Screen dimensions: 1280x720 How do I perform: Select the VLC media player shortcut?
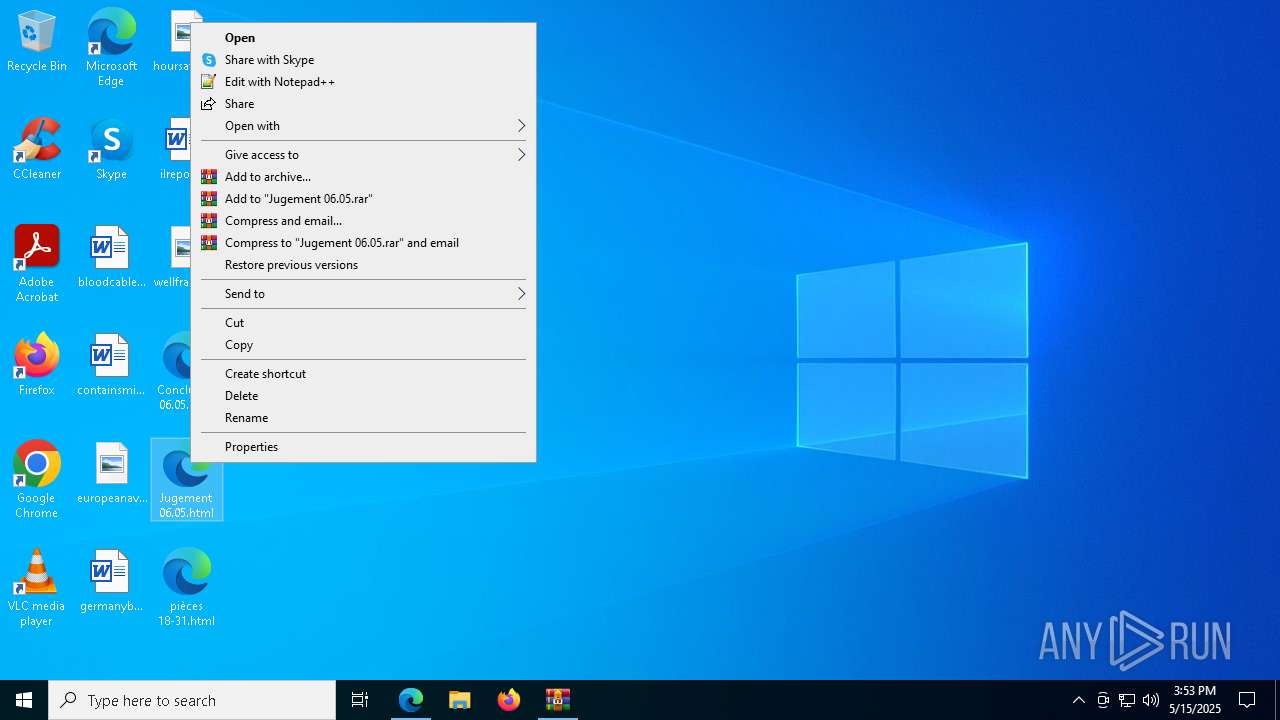pos(37,588)
